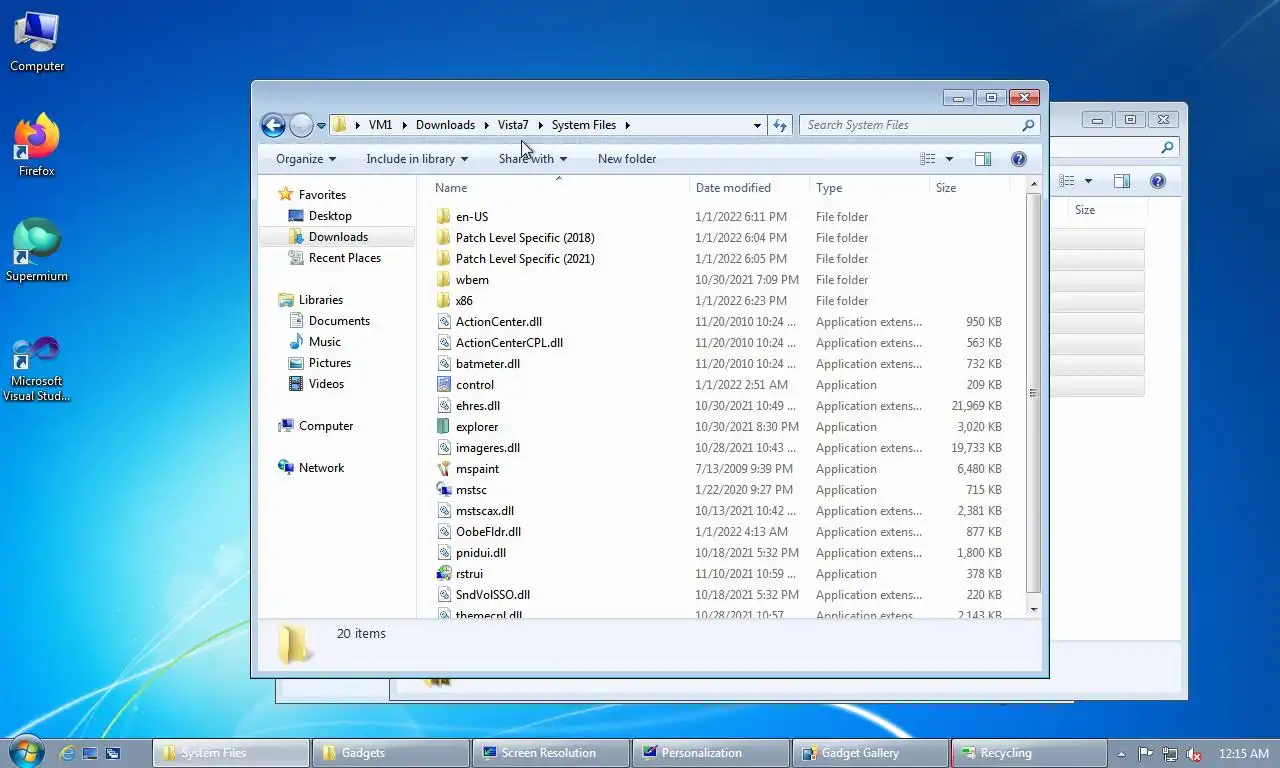
Task: Switch to Personalization taskbar window
Action: [x=711, y=753]
